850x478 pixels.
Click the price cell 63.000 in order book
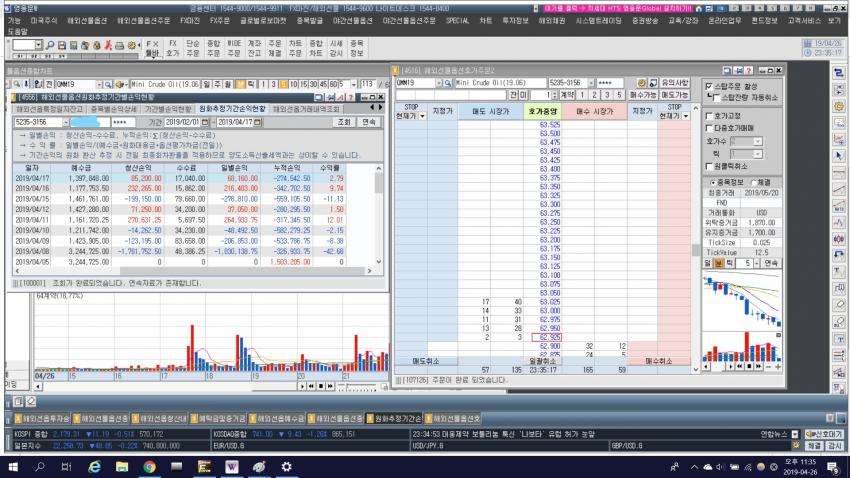542,311
